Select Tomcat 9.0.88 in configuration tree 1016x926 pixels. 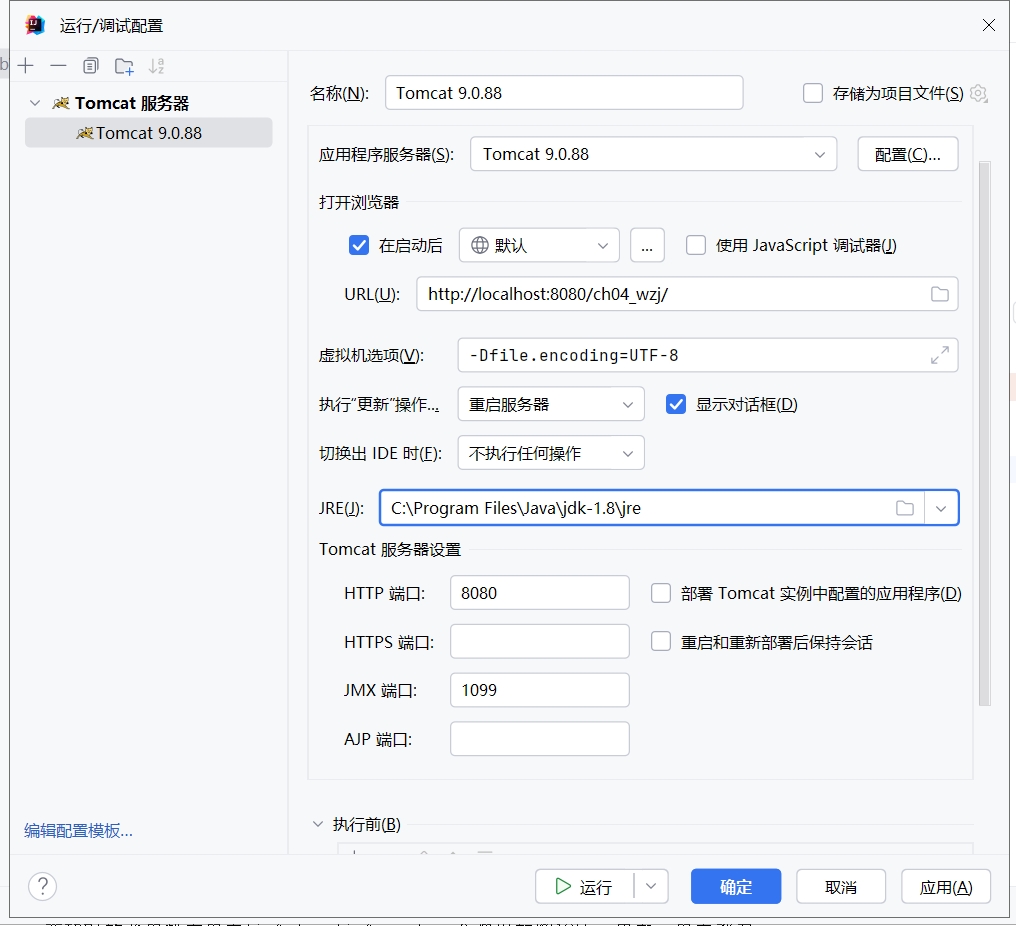pos(148,133)
